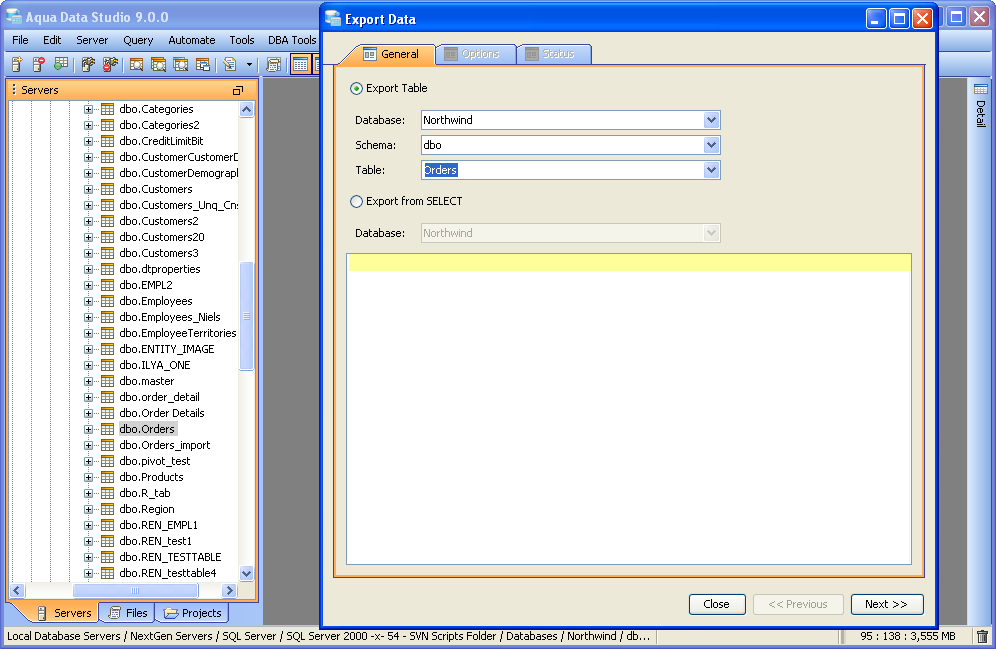Click the toolbar icon with table and small window

click(x=203, y=64)
